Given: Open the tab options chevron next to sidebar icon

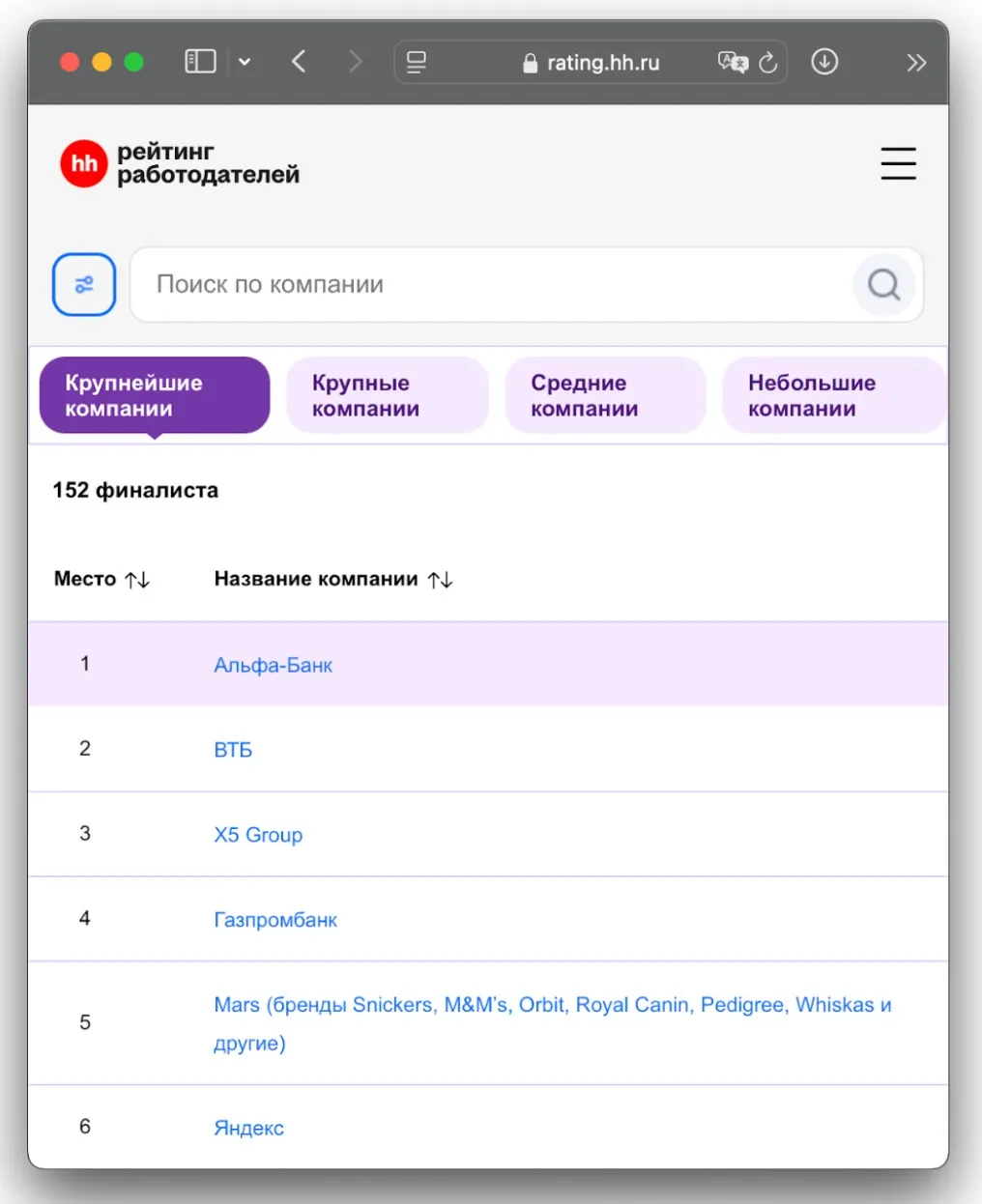Looking at the screenshot, I should (245, 62).
